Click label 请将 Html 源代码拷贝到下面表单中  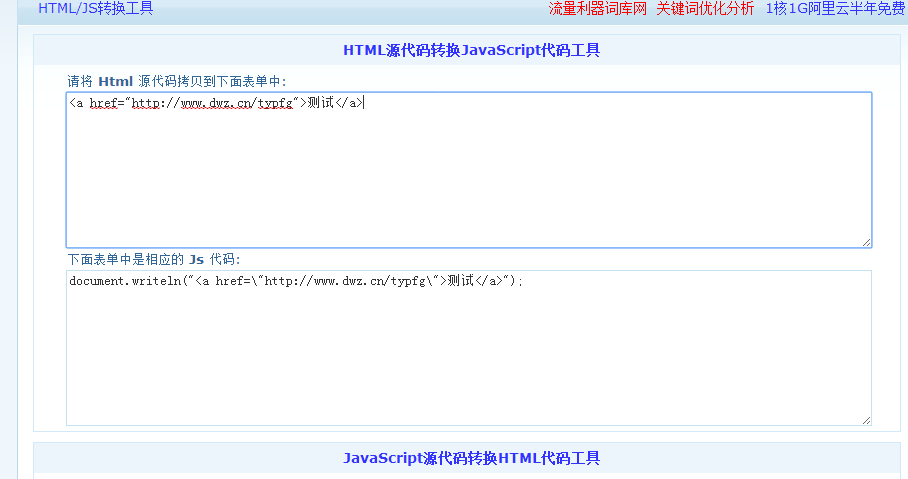pos(177,81)
